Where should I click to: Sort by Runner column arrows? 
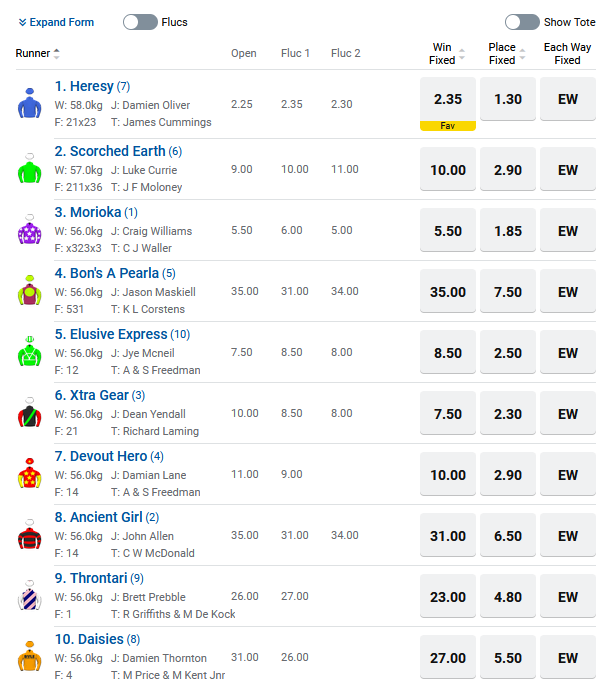pos(56,54)
